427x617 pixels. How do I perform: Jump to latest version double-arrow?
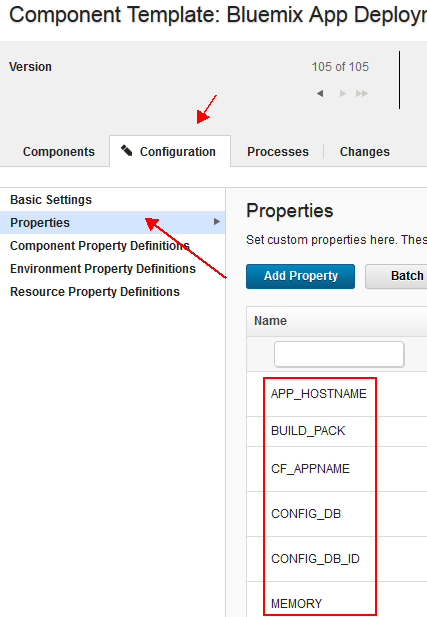(362, 94)
